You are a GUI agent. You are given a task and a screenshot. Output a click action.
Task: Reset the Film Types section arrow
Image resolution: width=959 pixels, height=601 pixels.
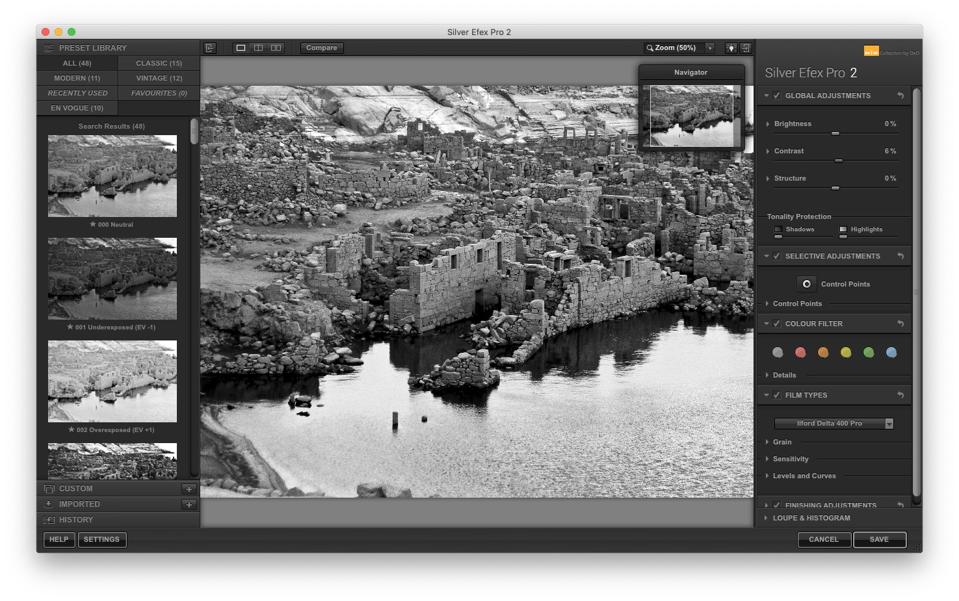[901, 395]
